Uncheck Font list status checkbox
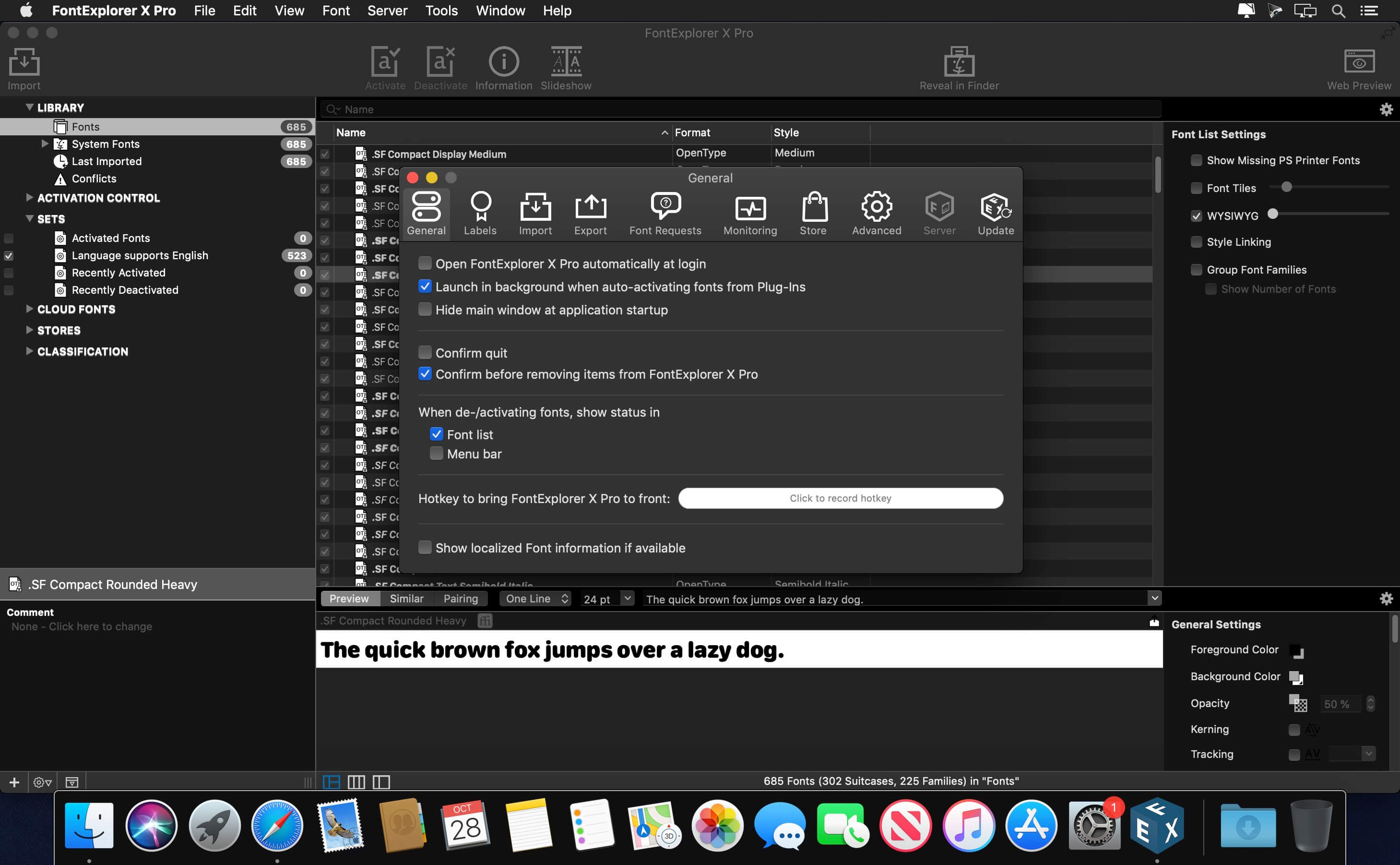1400x865 pixels. tap(436, 433)
